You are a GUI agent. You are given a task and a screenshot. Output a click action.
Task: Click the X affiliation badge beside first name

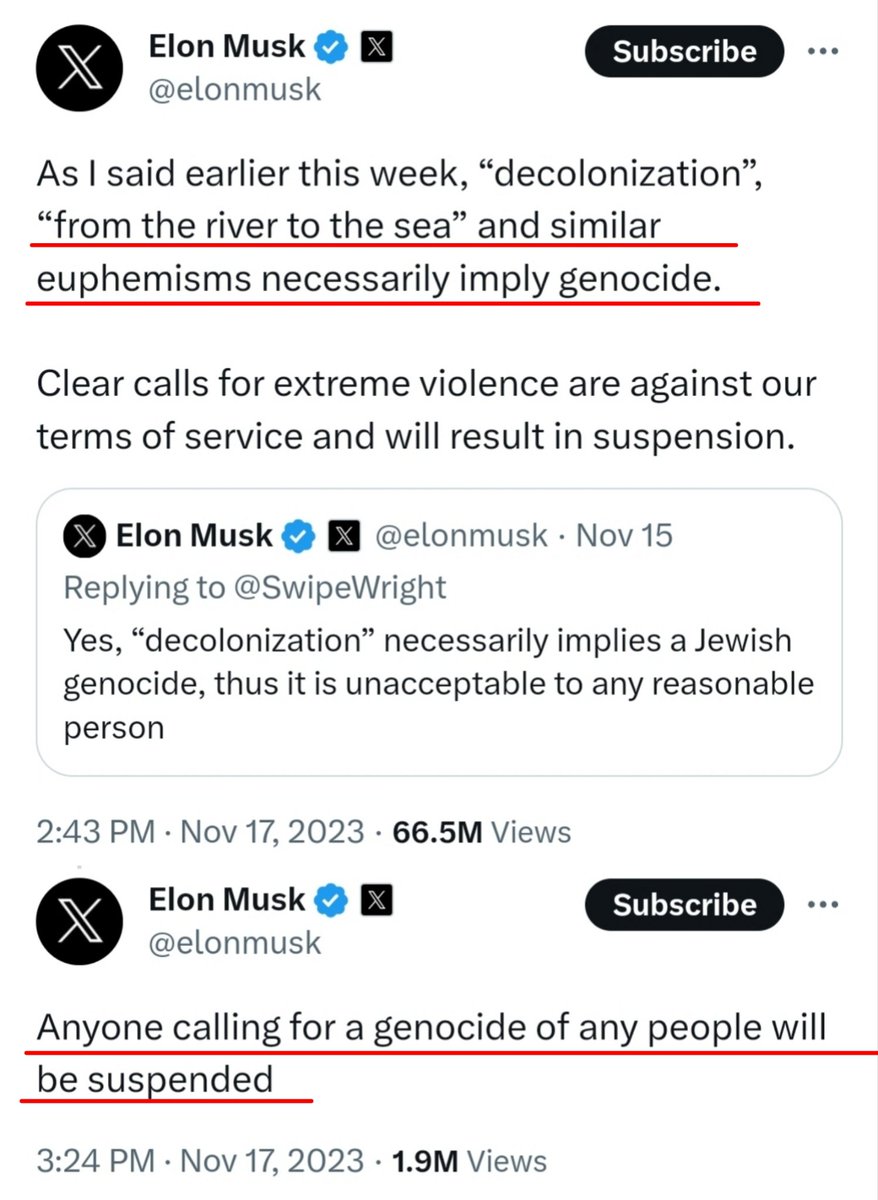tap(376, 46)
